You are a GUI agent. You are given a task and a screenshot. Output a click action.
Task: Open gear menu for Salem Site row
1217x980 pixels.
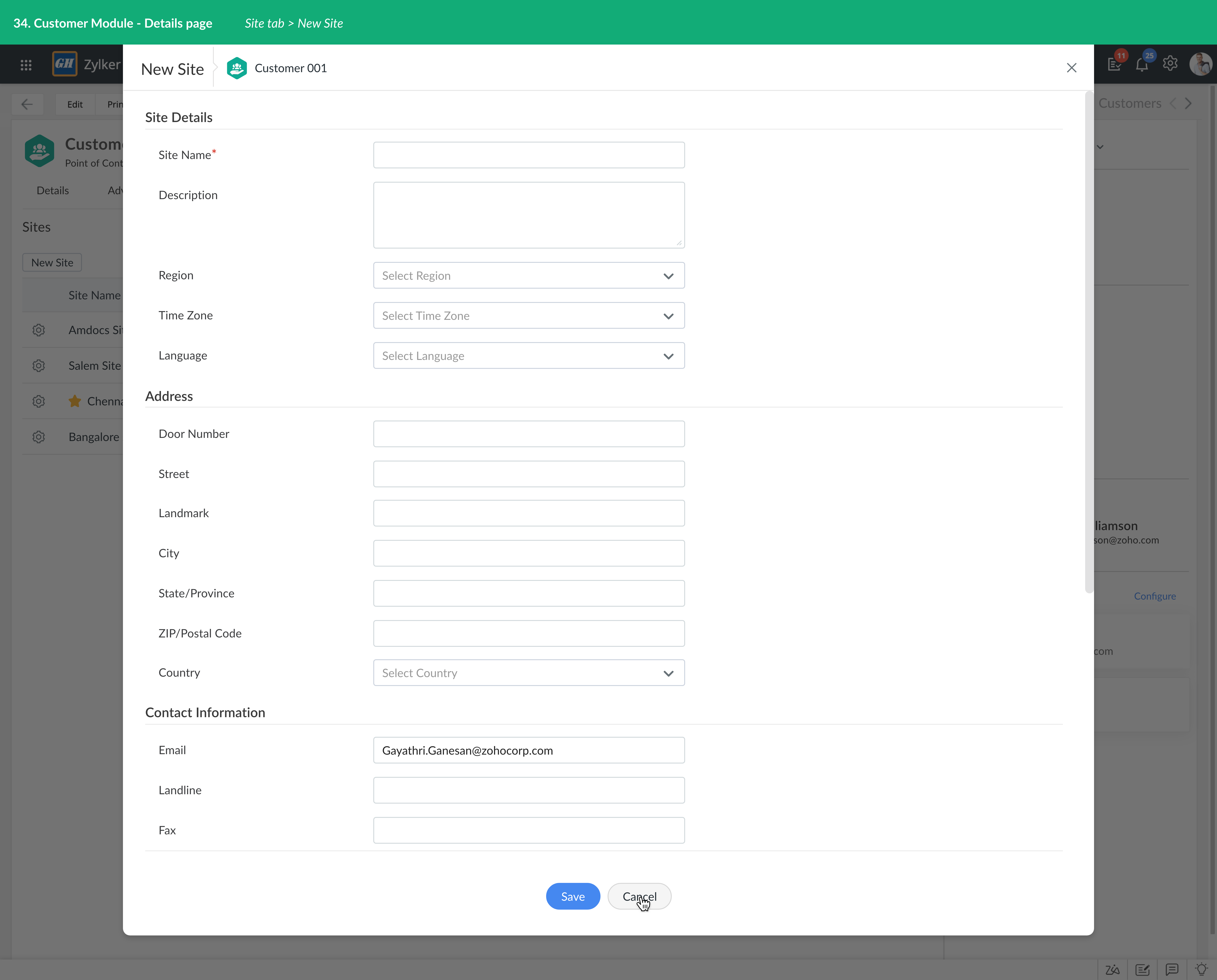point(38,366)
